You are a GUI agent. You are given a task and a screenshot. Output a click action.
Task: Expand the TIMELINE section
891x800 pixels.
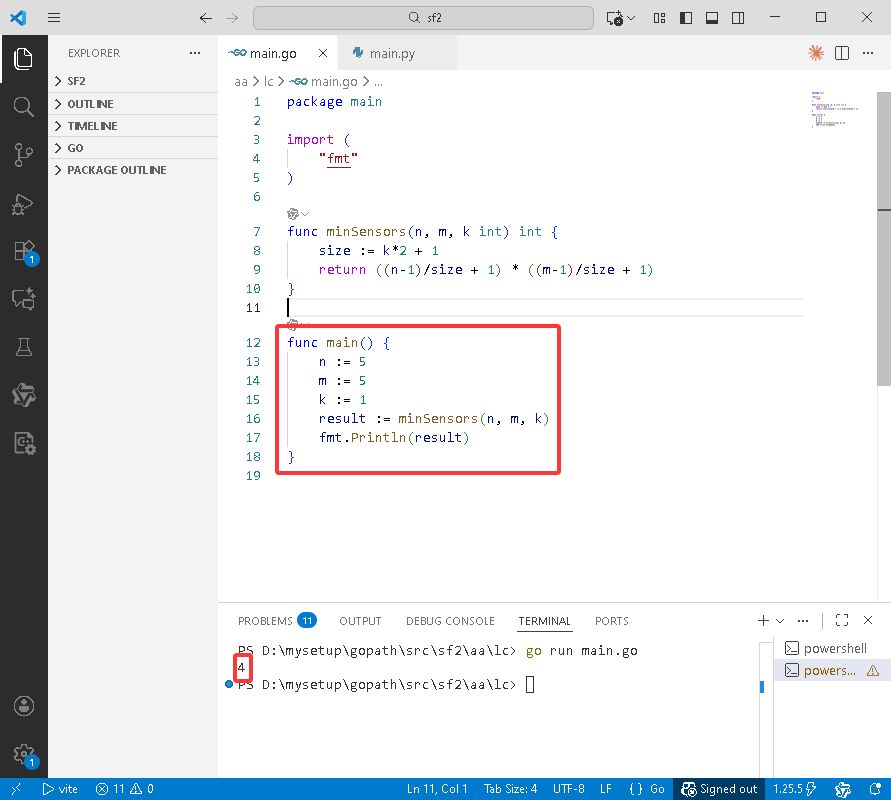pos(133,126)
